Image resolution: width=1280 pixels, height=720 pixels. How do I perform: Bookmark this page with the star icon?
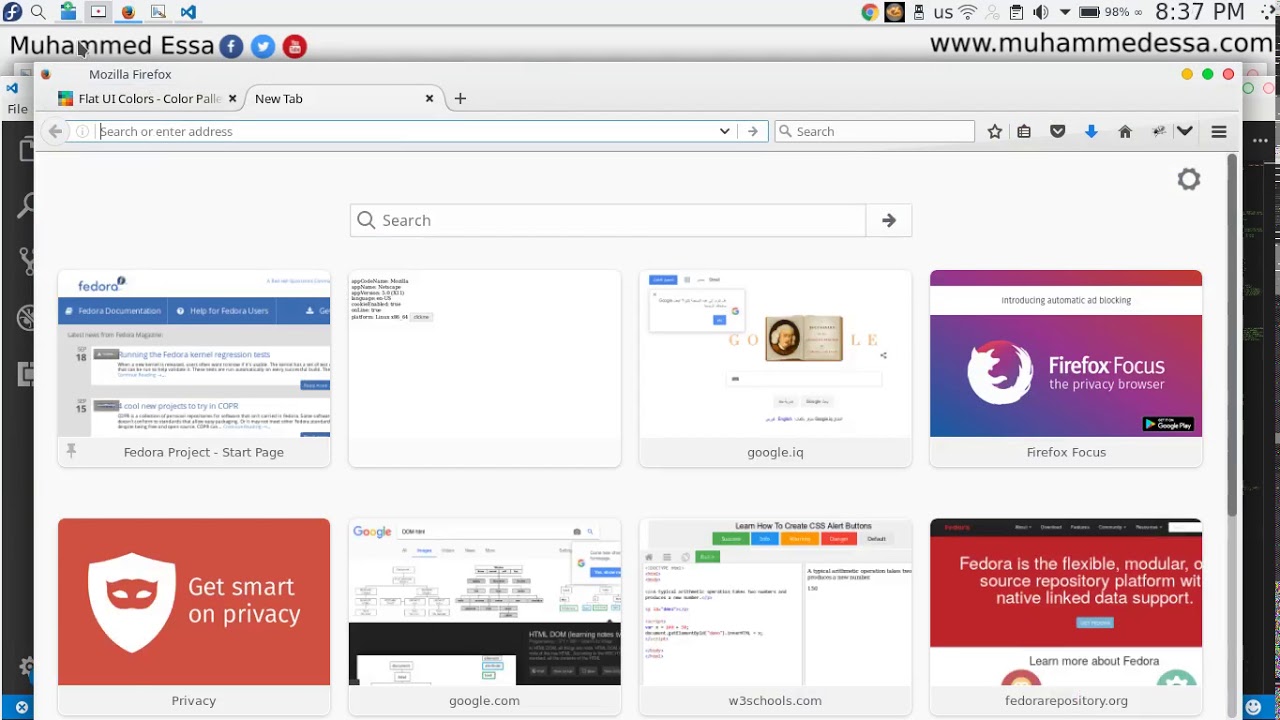(995, 131)
